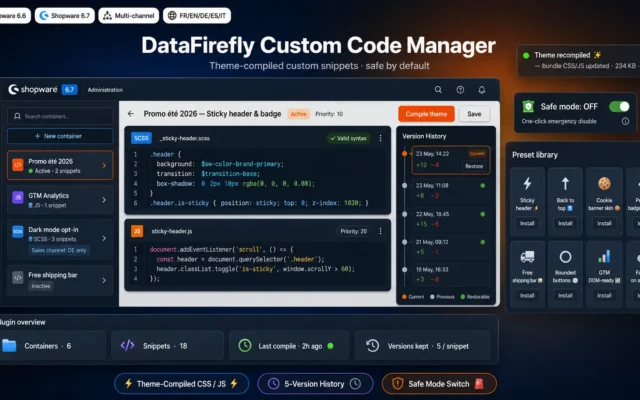The height and width of the screenshot is (400, 640).
Task: Click into the Search containers field
Action: (x=60, y=116)
